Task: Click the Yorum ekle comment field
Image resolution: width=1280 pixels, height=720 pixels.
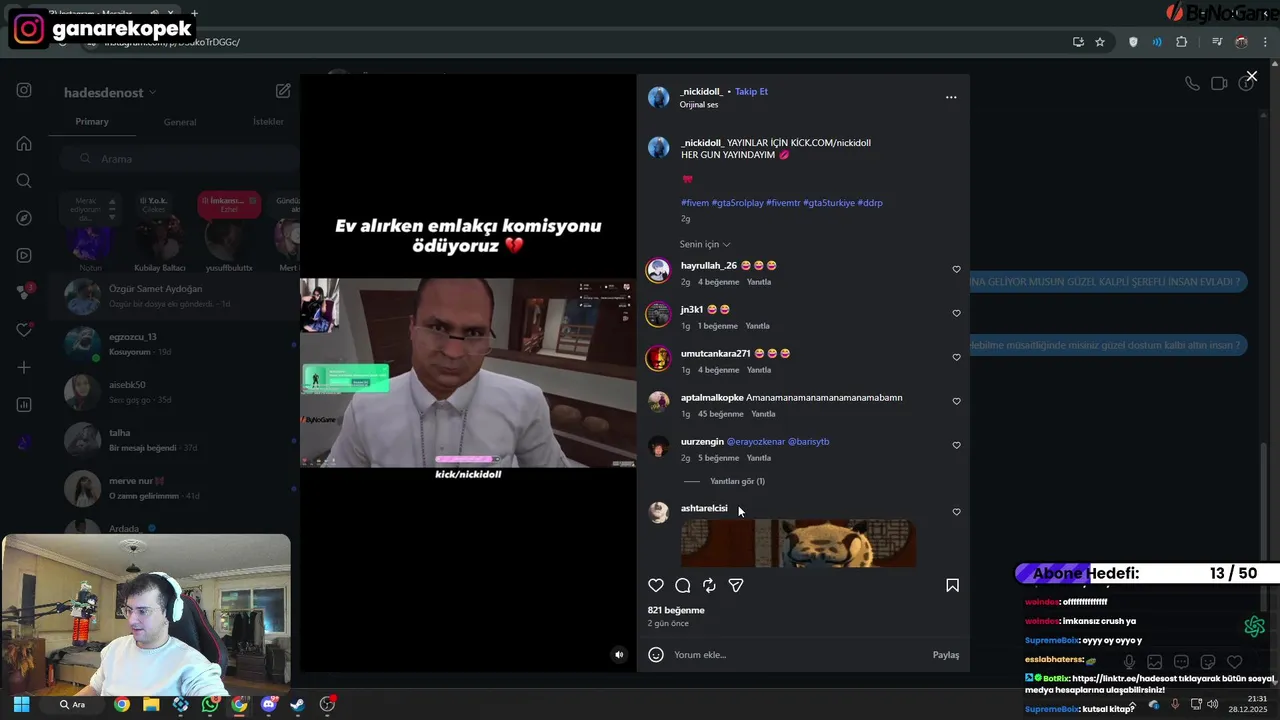Action: (x=800, y=655)
